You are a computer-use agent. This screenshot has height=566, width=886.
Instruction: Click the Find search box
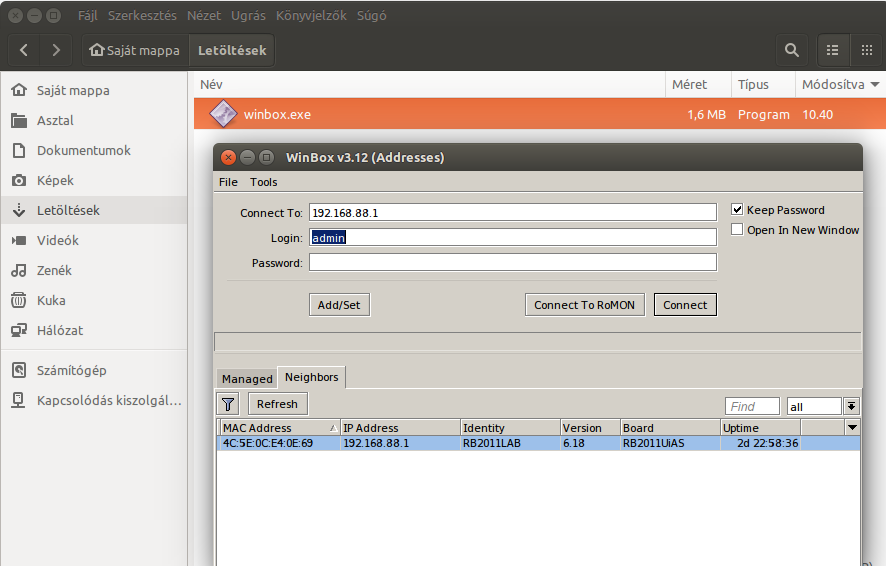point(752,406)
